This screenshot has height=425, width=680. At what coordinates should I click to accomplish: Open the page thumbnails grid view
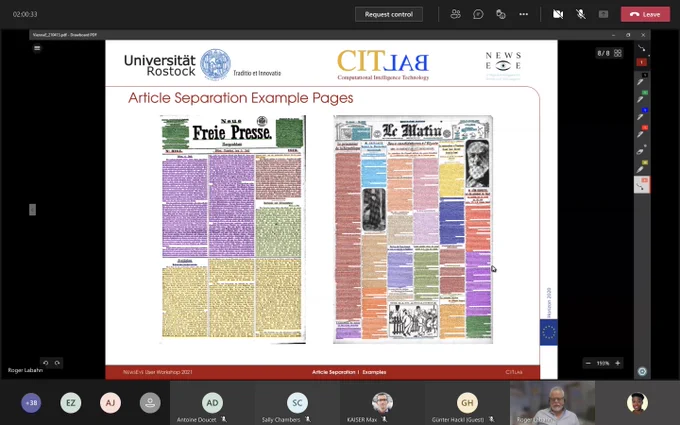point(618,53)
